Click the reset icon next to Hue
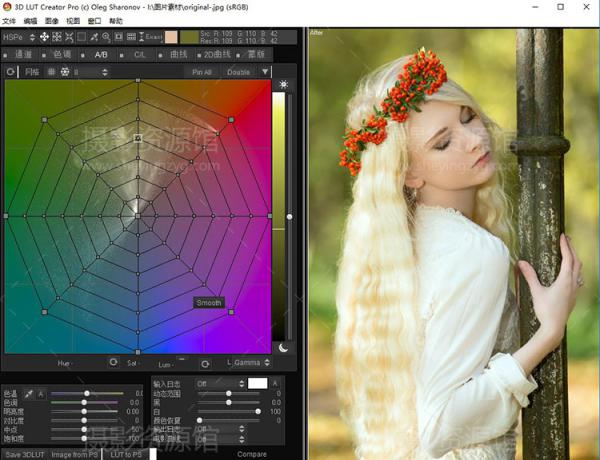 pos(113,362)
